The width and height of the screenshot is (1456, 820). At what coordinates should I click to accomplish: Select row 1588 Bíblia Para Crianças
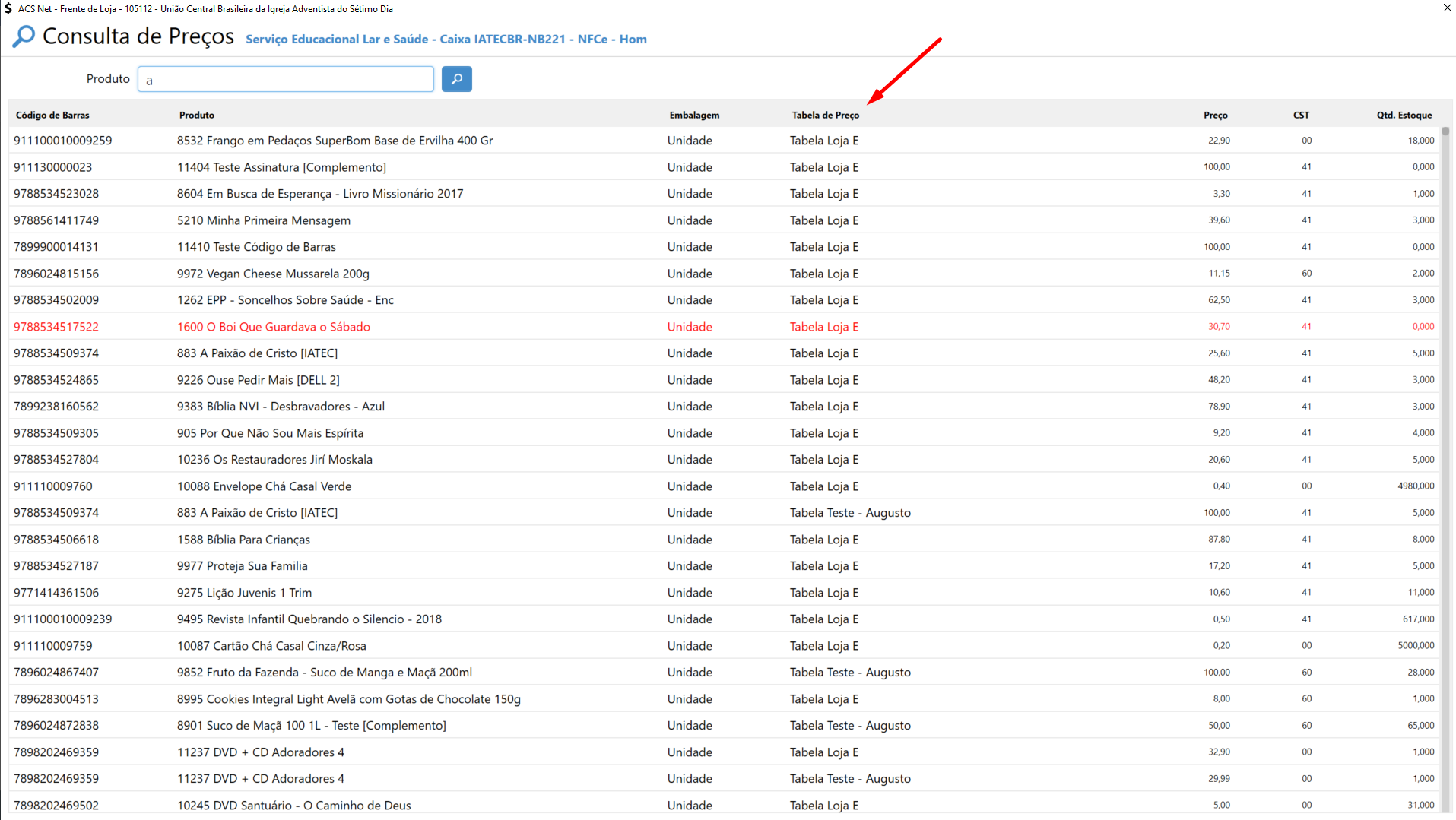click(x=725, y=540)
